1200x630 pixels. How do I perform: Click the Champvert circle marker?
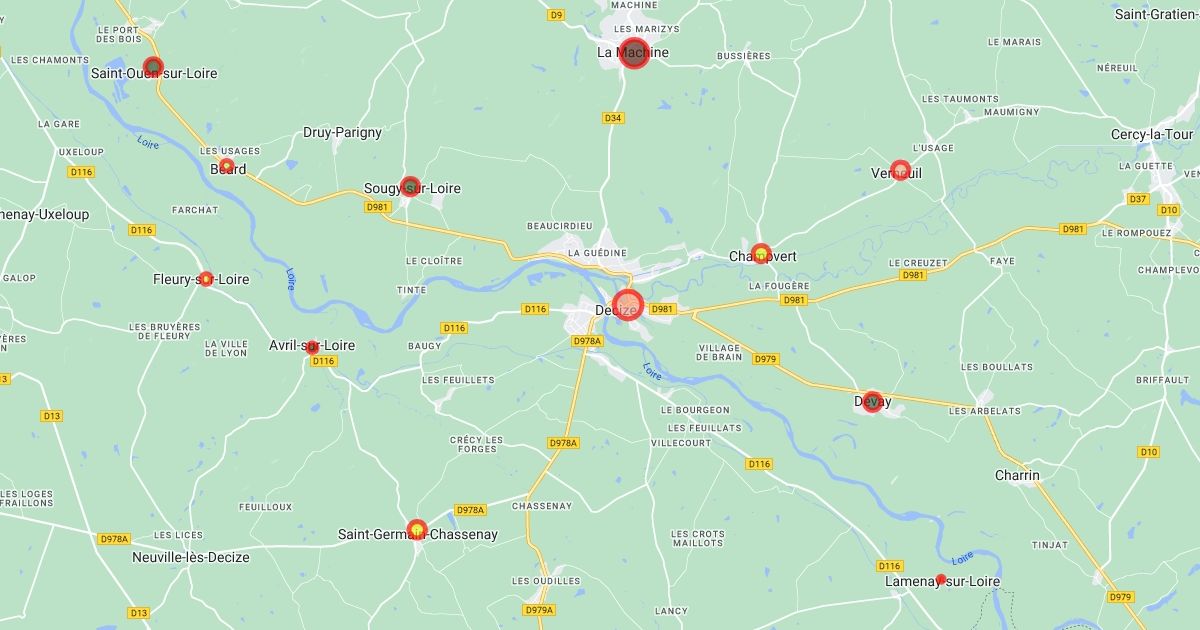[x=761, y=253]
